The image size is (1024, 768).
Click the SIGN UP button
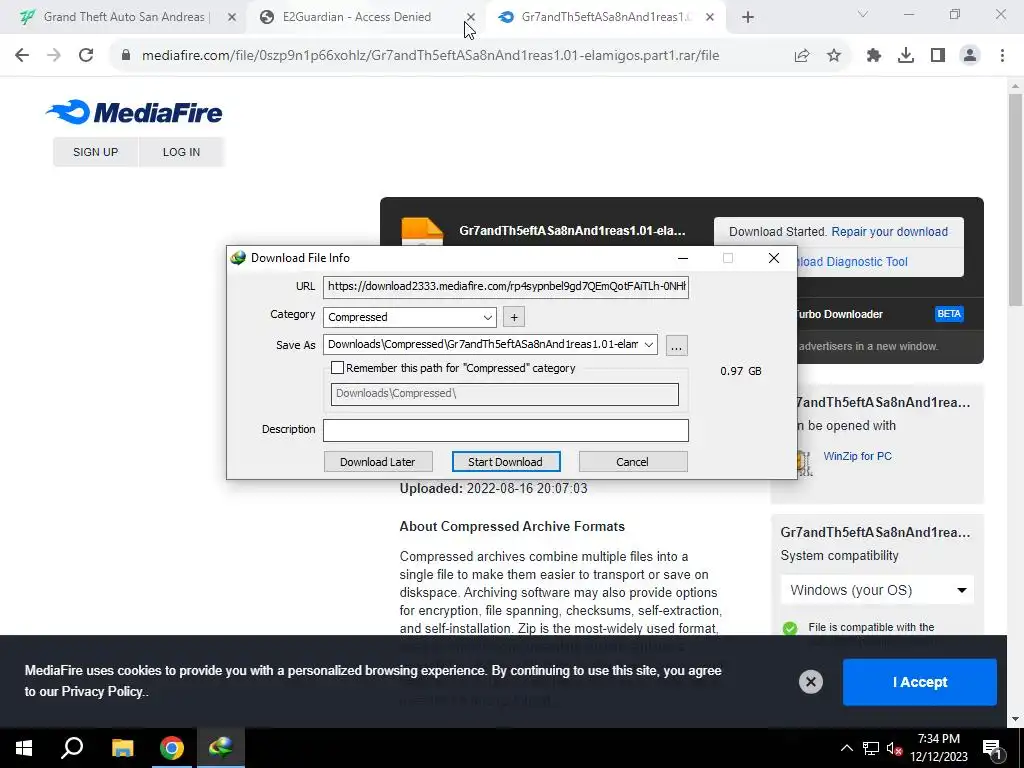coord(95,152)
